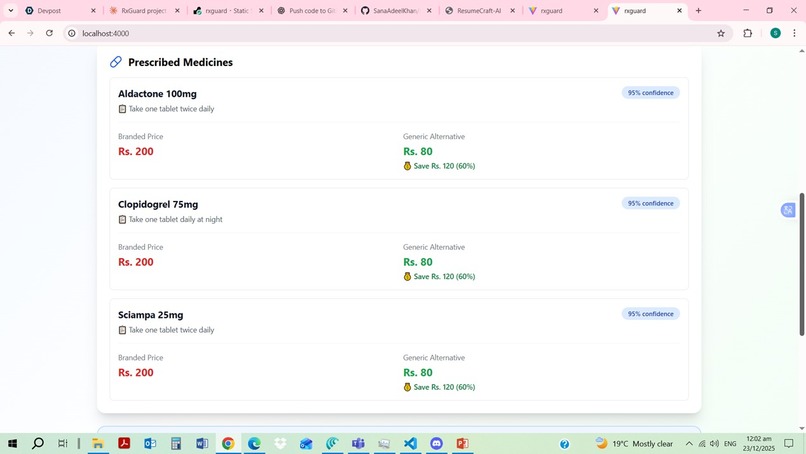Open the Windows Start menu
806x454 pixels.
click(12, 443)
